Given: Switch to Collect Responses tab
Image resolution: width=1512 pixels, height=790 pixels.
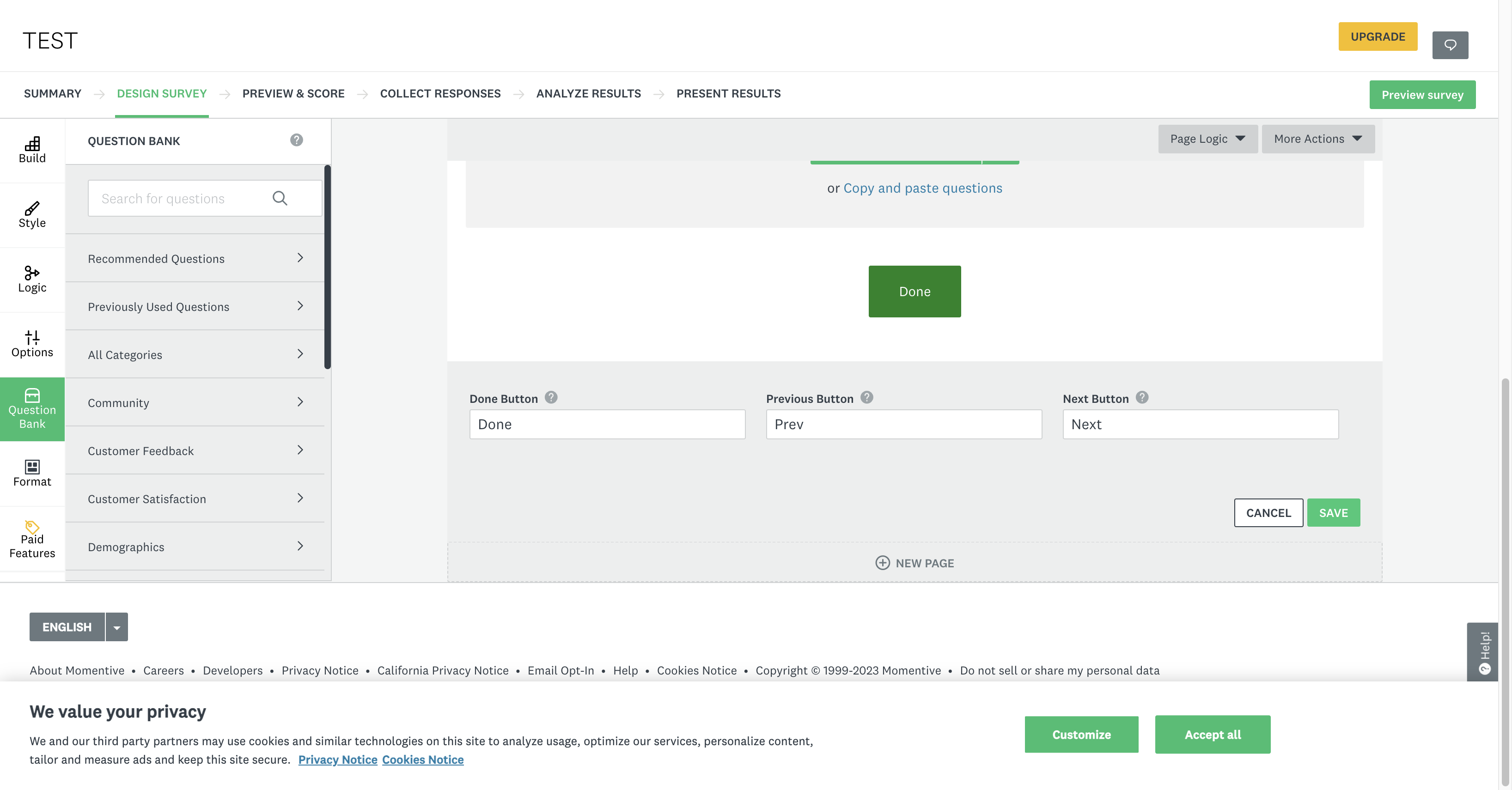Looking at the screenshot, I should click(x=440, y=94).
